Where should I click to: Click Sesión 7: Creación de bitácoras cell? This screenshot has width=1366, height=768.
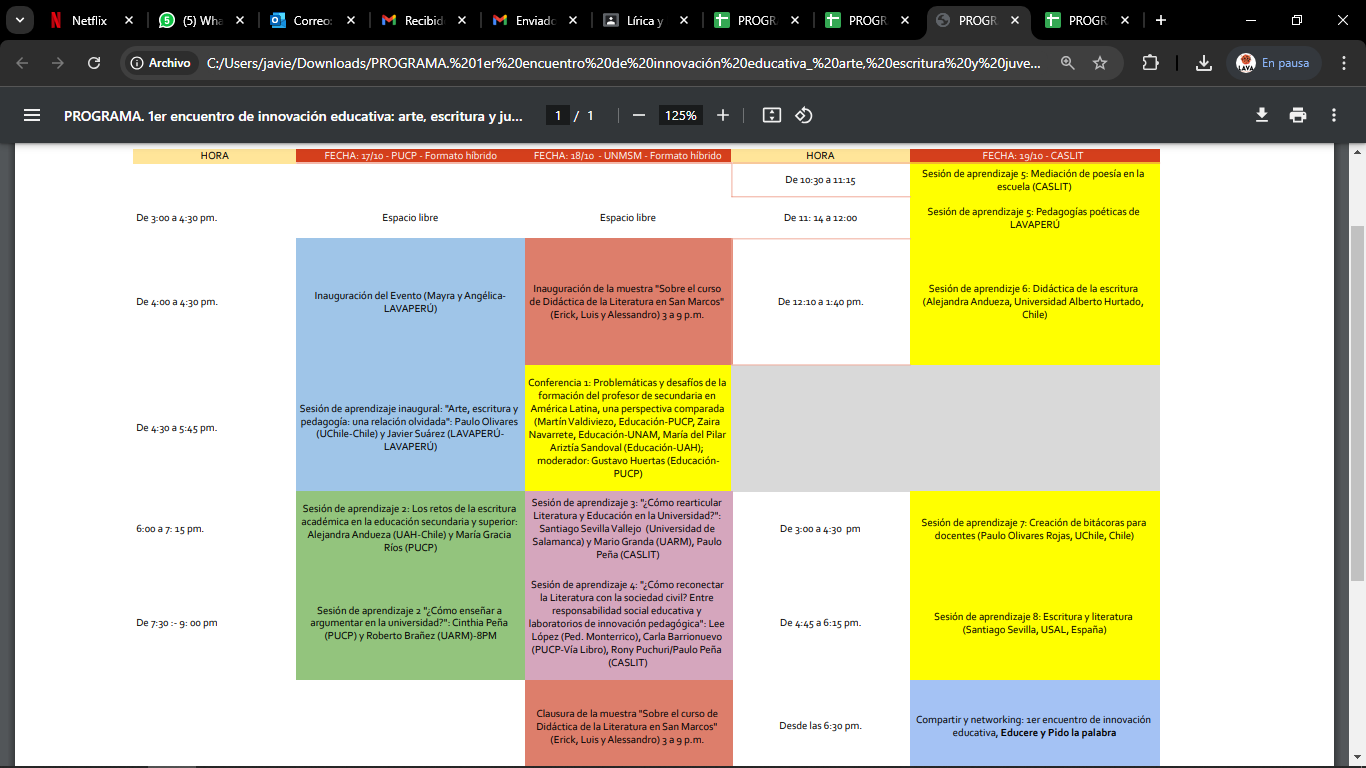click(1035, 528)
